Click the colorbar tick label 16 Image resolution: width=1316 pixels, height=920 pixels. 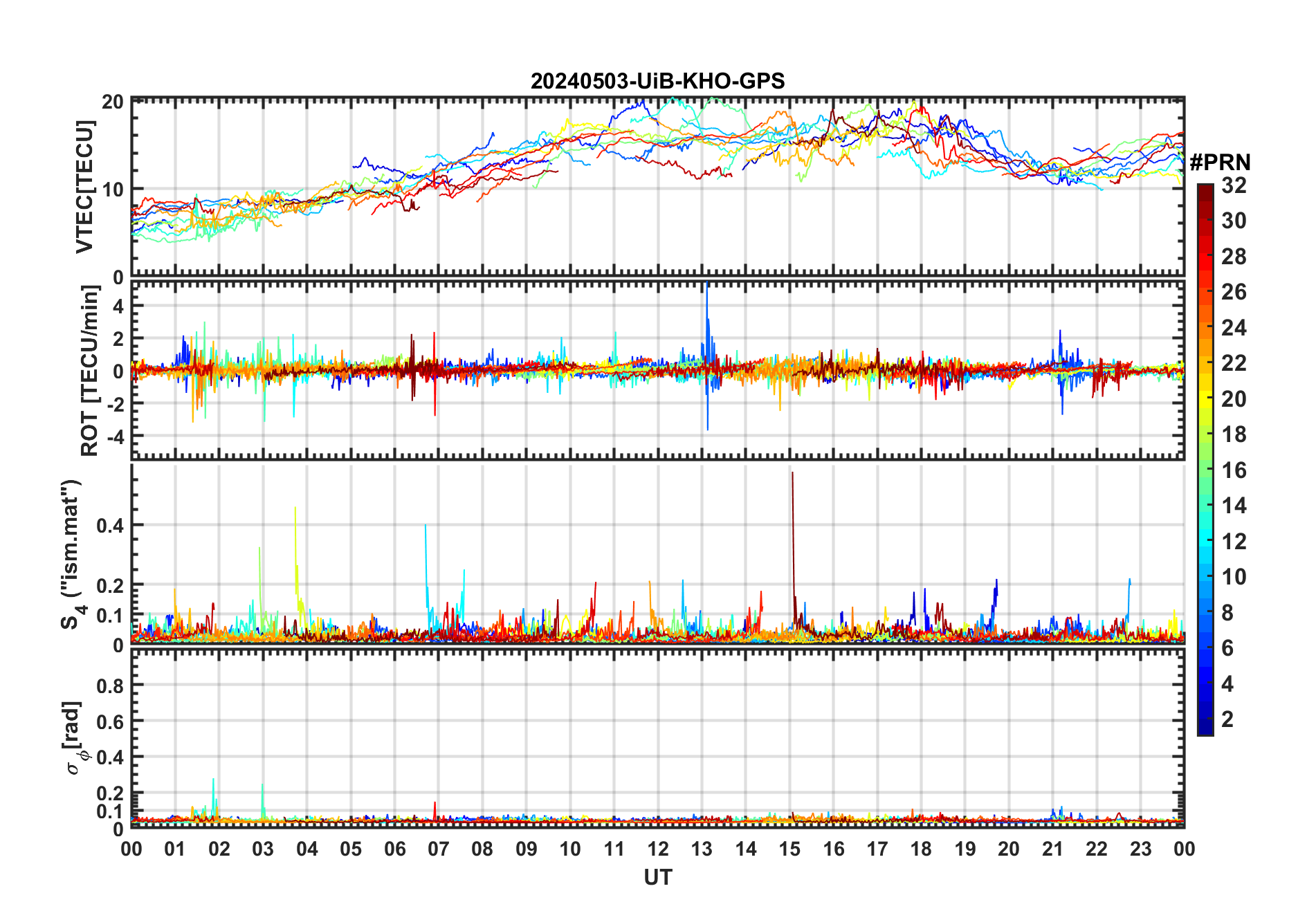(x=1233, y=470)
